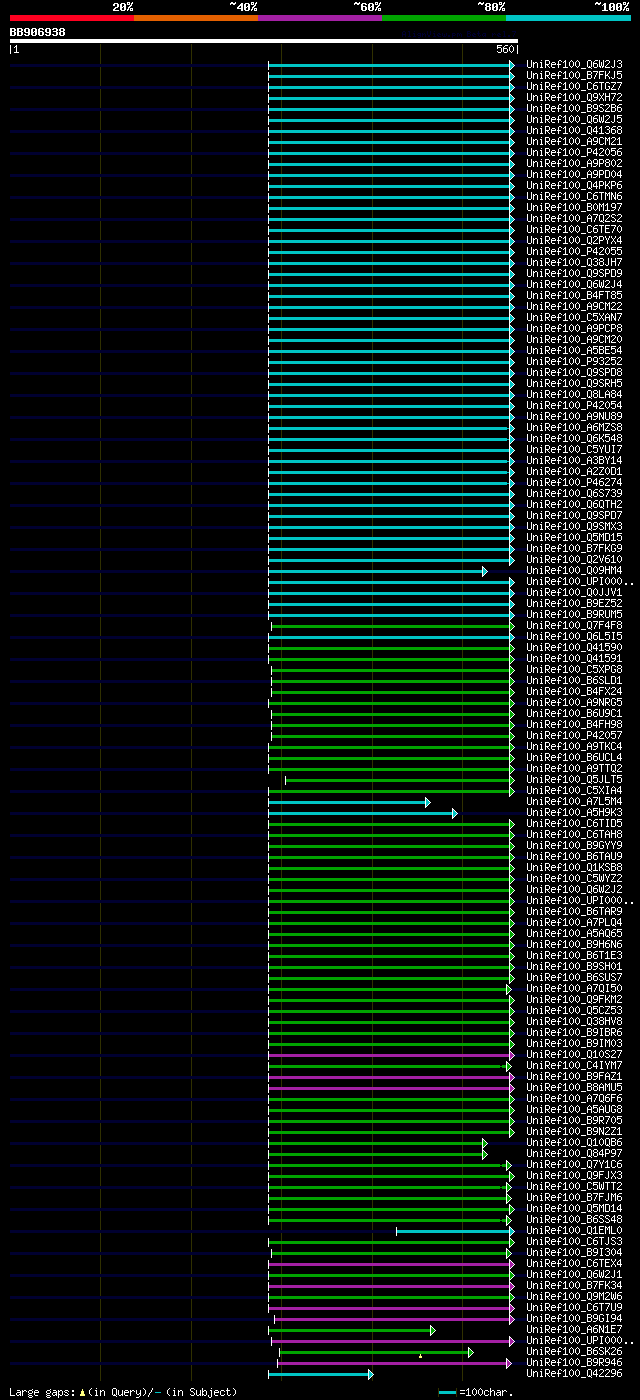
Task: Select label UniRef100_A6N1E7
Action: coord(574,1330)
